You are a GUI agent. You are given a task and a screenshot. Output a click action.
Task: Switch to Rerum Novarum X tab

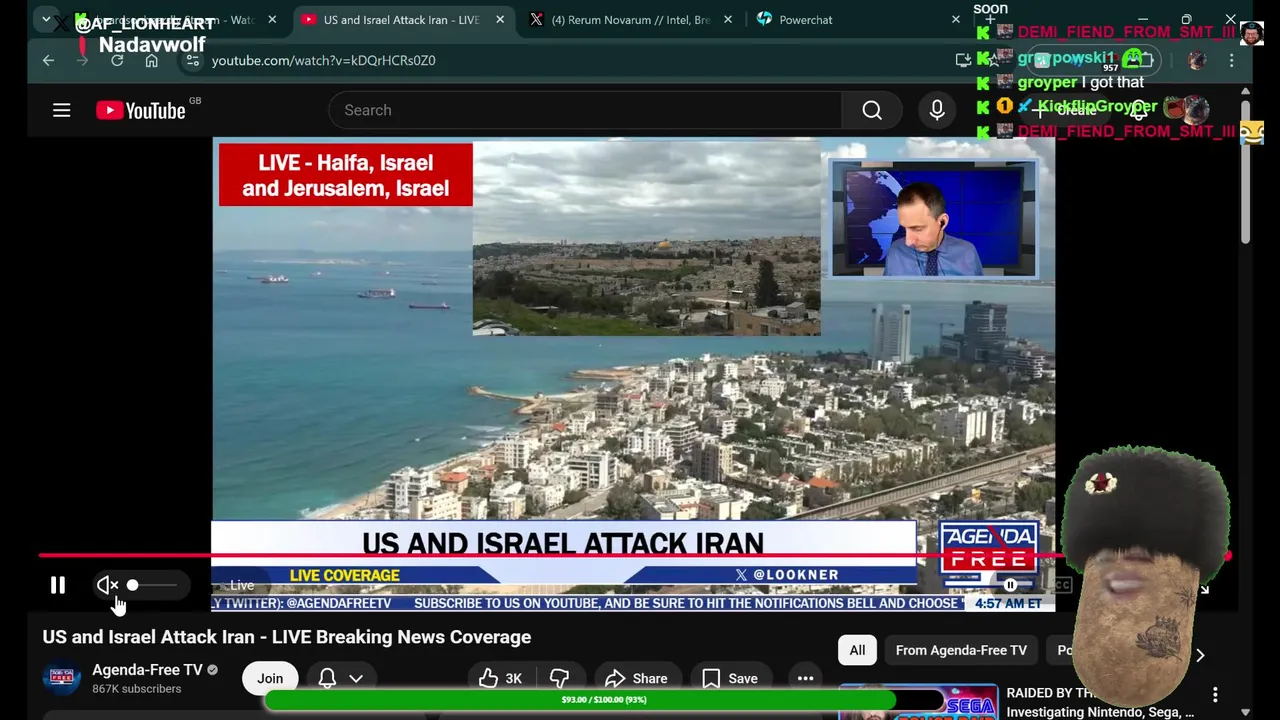click(630, 19)
